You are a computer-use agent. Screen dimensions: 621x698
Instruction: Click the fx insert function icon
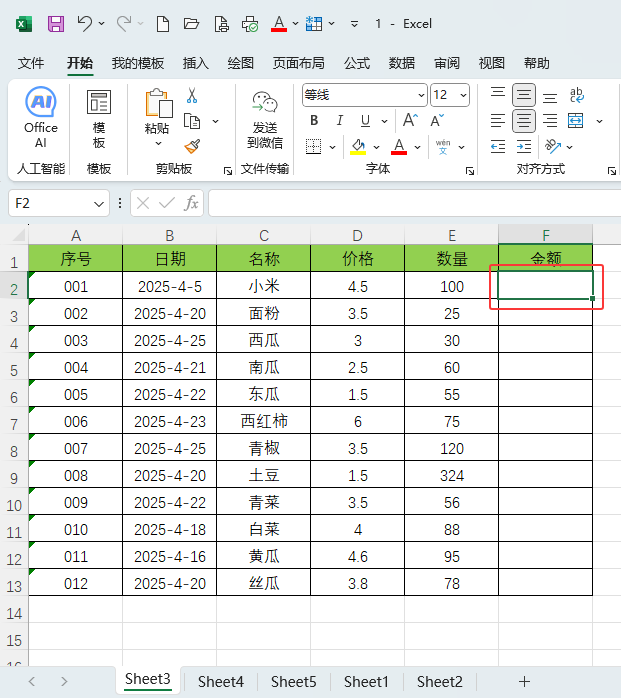(x=191, y=203)
